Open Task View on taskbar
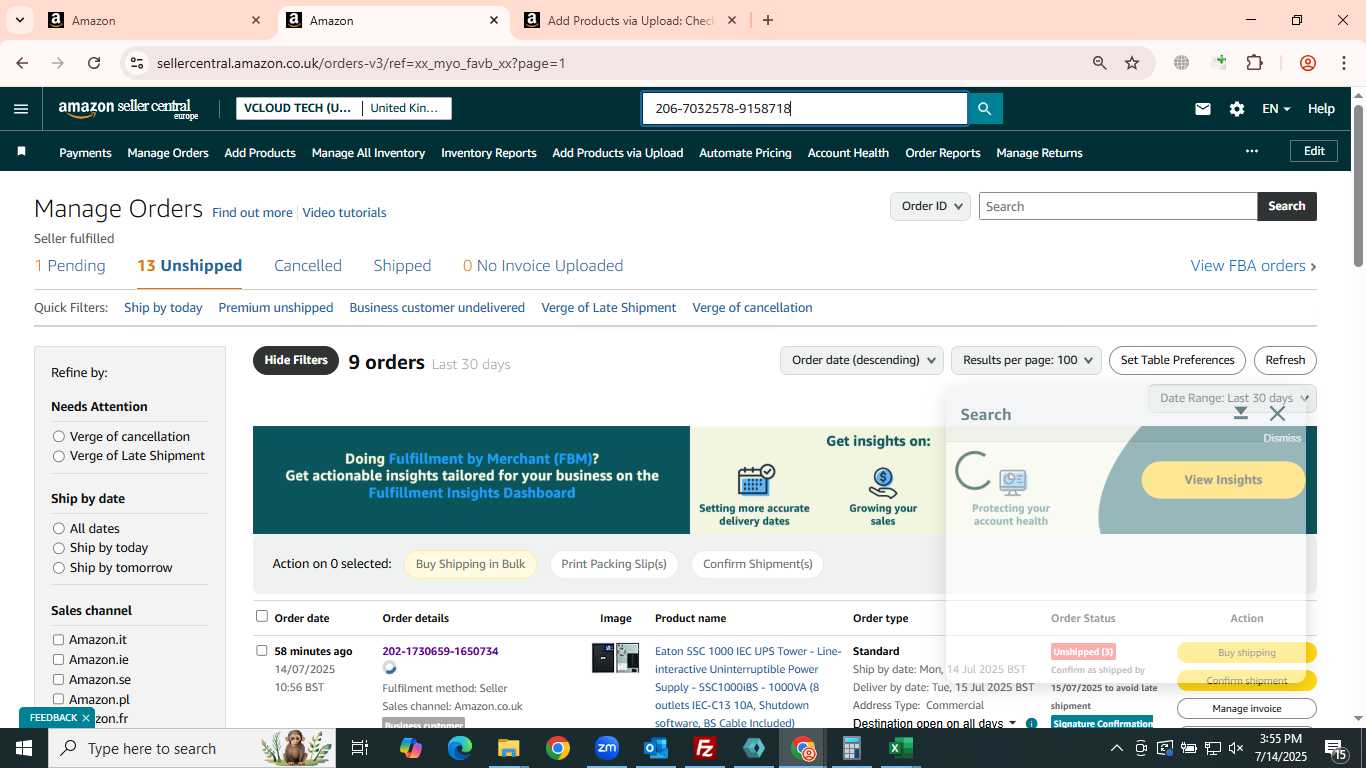This screenshot has height=768, width=1366. (x=360, y=748)
